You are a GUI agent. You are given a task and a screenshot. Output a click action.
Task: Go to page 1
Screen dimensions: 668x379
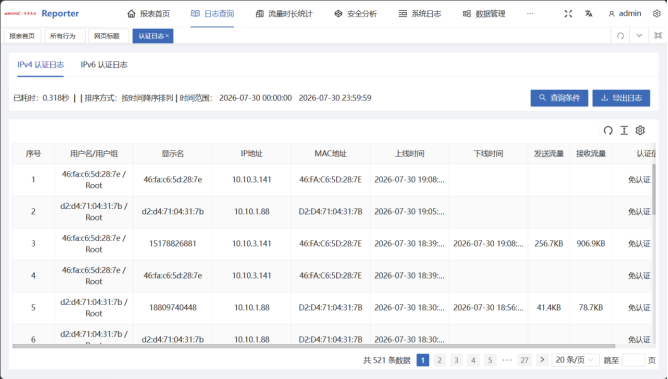pos(423,360)
